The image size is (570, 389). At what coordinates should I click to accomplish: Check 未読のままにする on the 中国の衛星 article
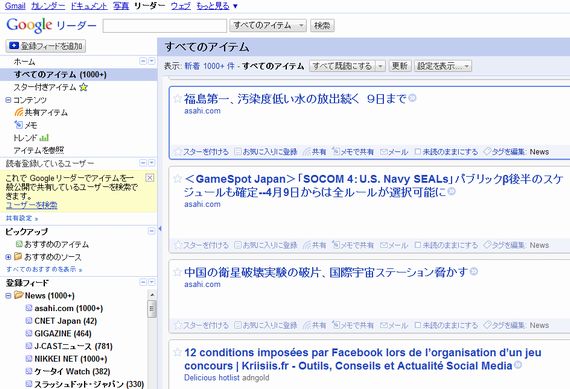click(418, 325)
